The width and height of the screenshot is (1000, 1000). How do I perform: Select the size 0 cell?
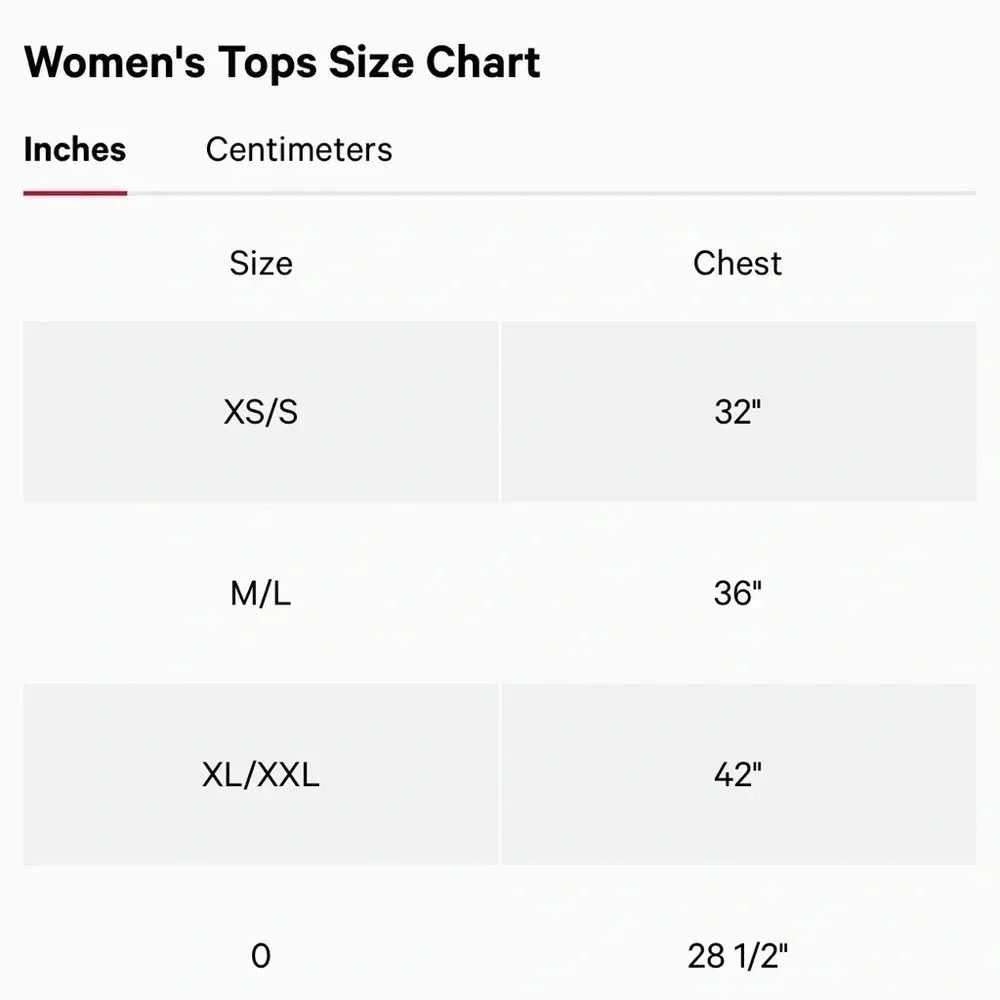click(261, 955)
